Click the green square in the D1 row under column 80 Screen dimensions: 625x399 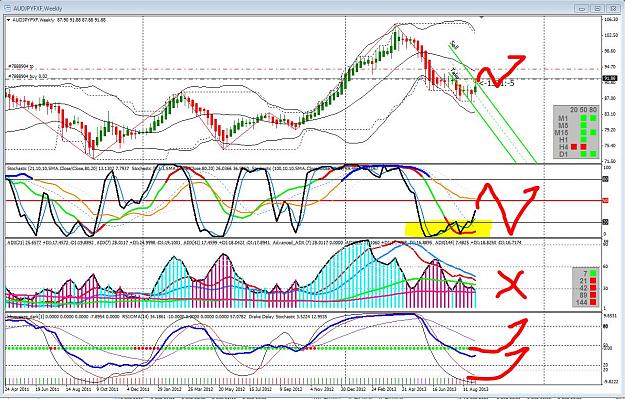[x=593, y=154]
